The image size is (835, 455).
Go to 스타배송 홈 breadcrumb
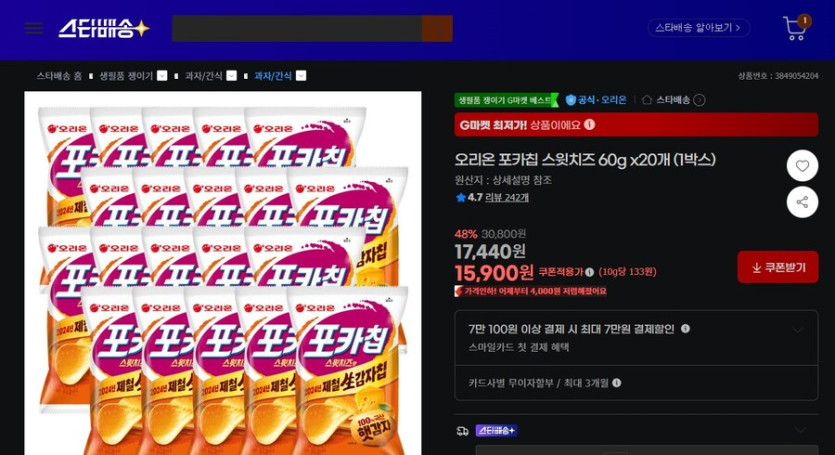pos(59,76)
